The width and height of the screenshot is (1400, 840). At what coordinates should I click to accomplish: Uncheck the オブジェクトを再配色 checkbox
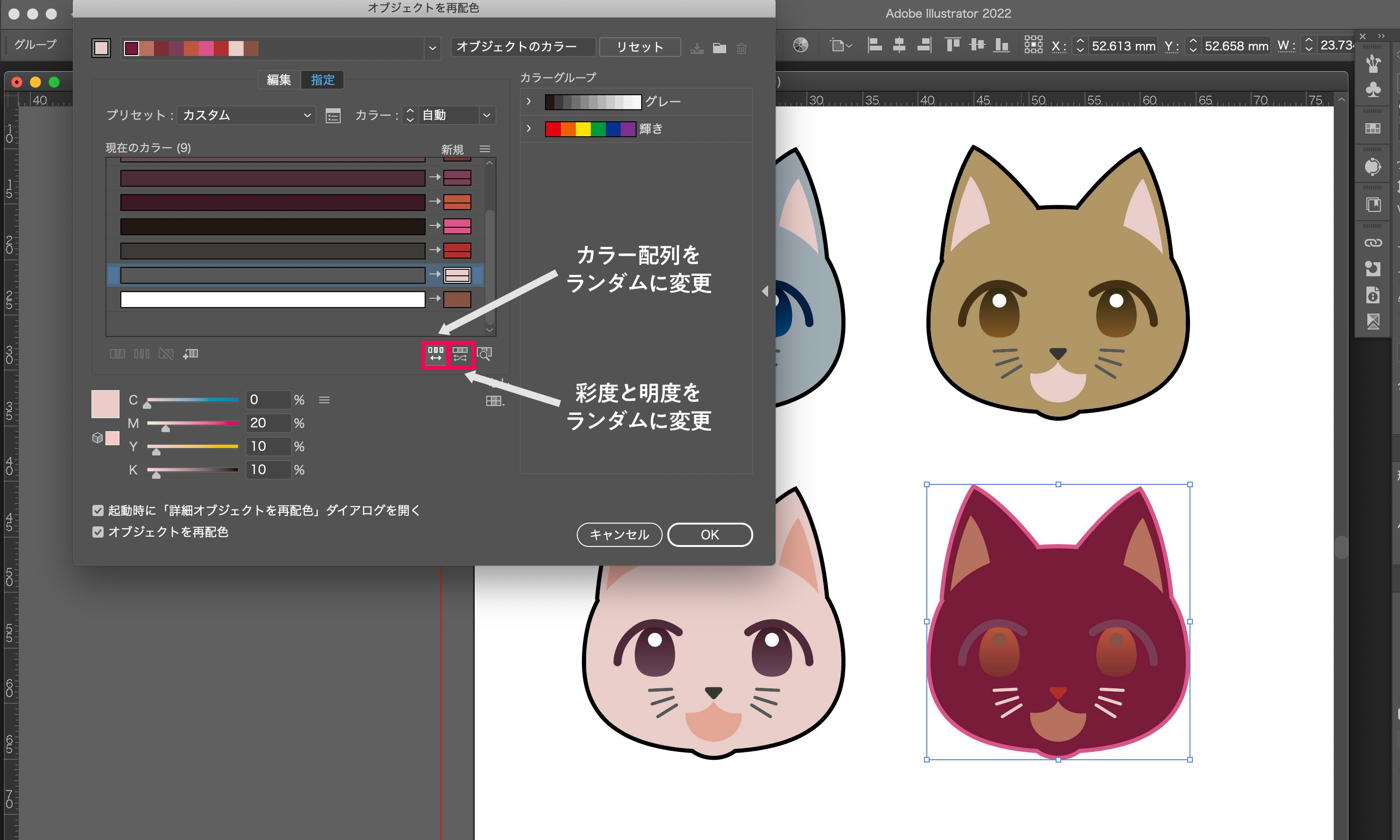98,532
